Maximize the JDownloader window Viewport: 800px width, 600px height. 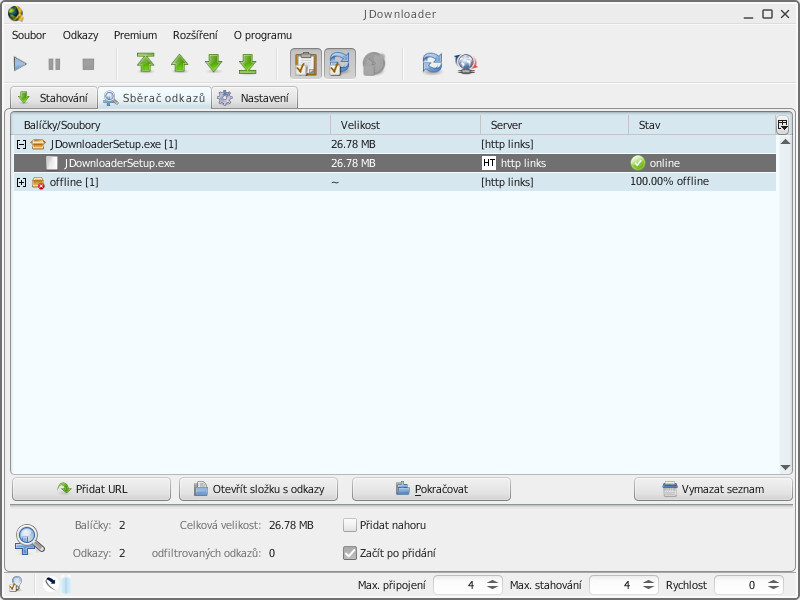767,14
